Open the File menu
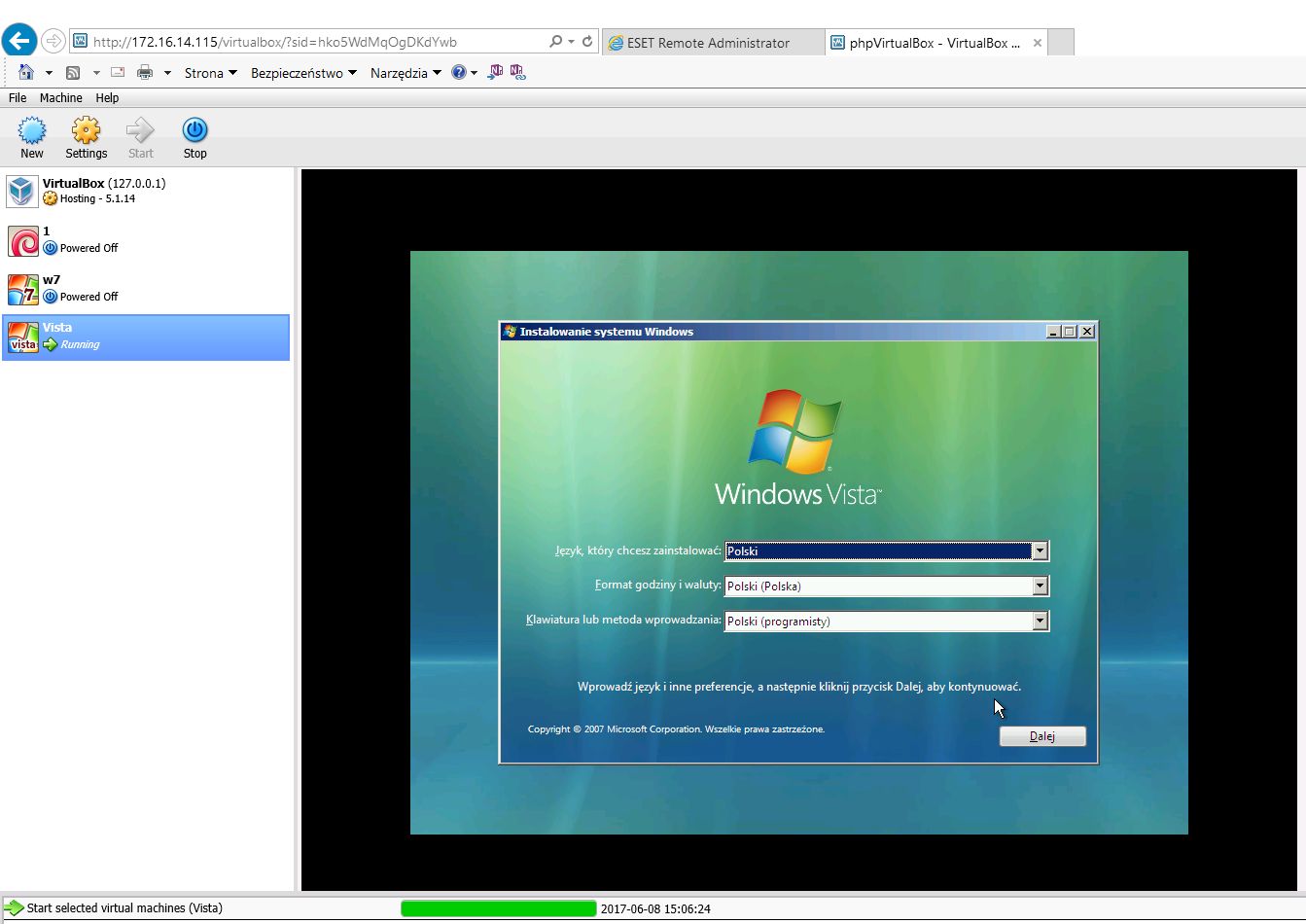This screenshot has width=1306, height=924. 18,98
